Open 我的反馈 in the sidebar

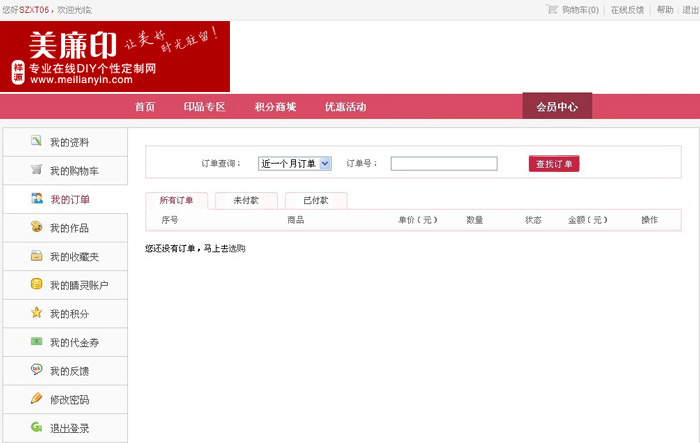tap(65, 371)
